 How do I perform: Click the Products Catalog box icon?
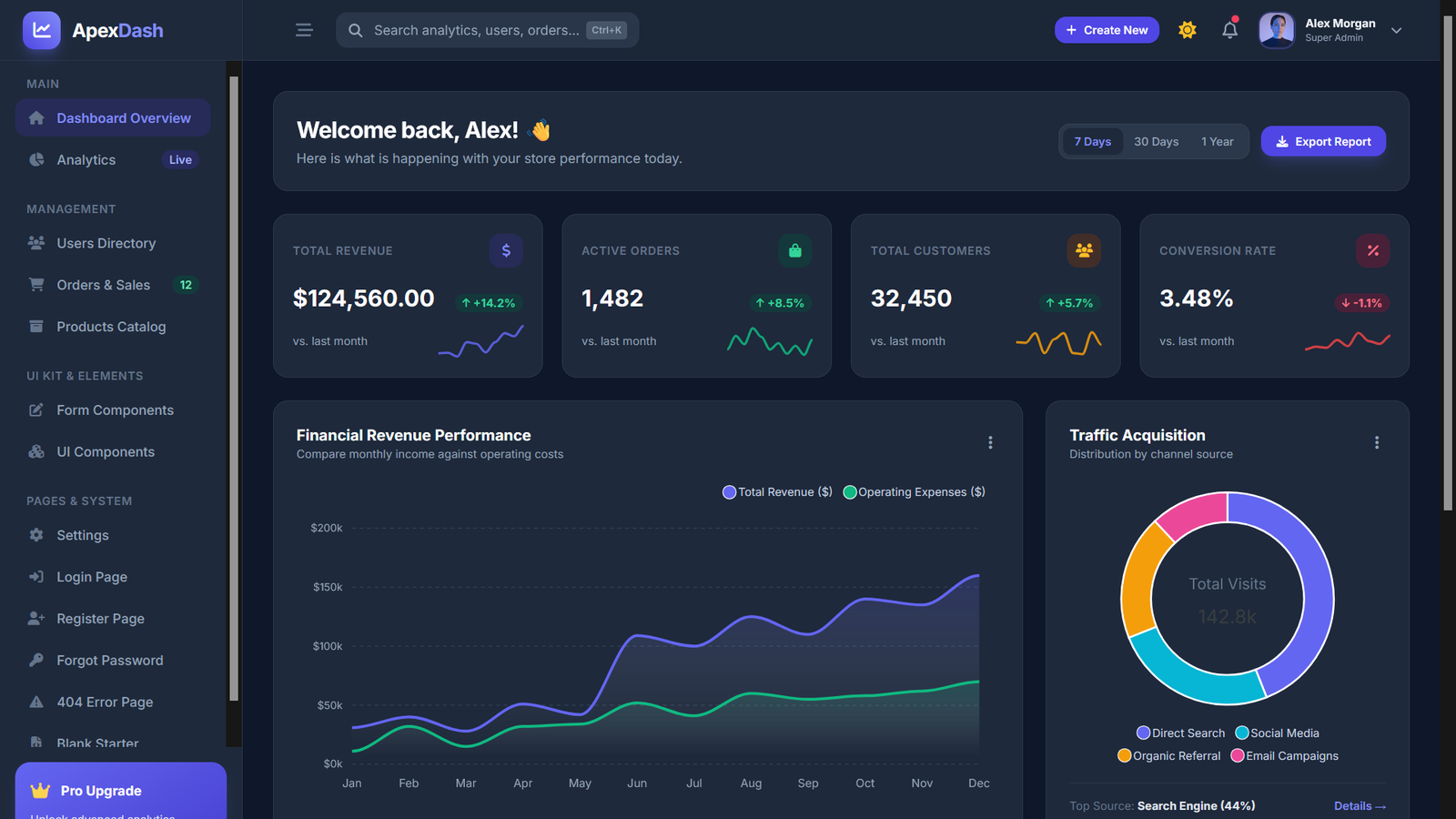tap(36, 327)
